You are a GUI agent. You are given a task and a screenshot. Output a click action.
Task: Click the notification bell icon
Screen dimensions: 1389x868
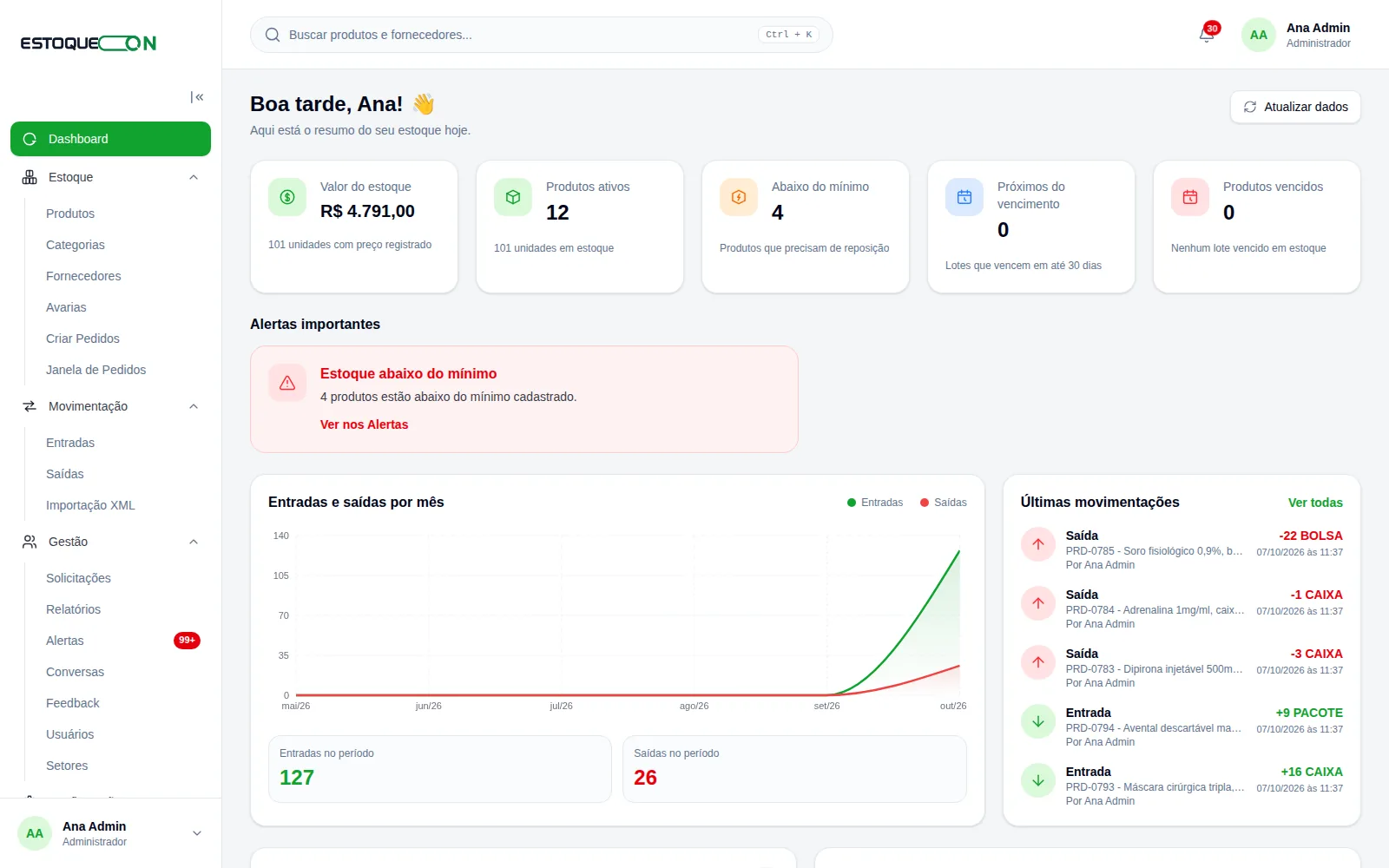[1207, 35]
